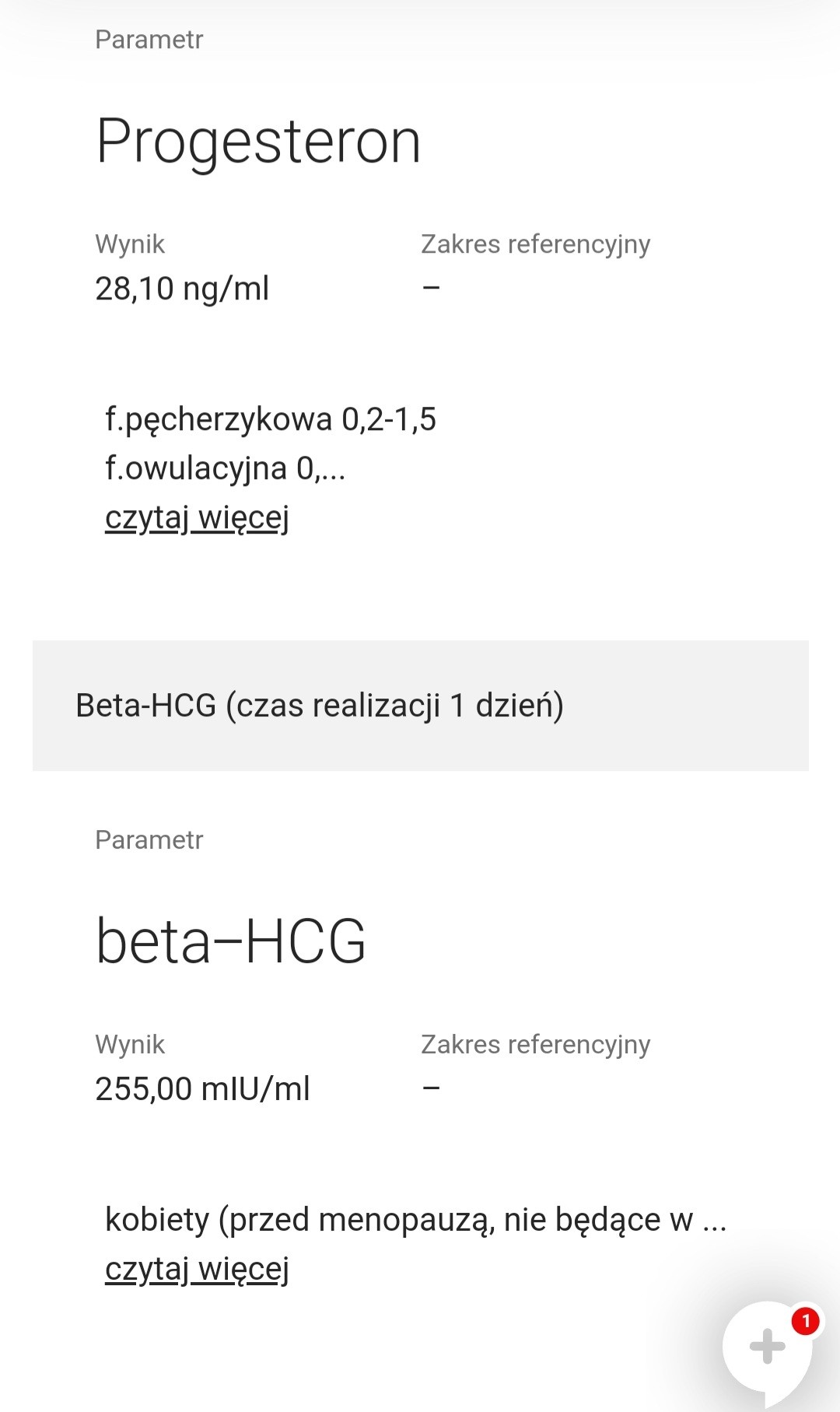Tap Progesteron Zakres referencyjny label
The height and width of the screenshot is (1412, 840).
point(536,244)
